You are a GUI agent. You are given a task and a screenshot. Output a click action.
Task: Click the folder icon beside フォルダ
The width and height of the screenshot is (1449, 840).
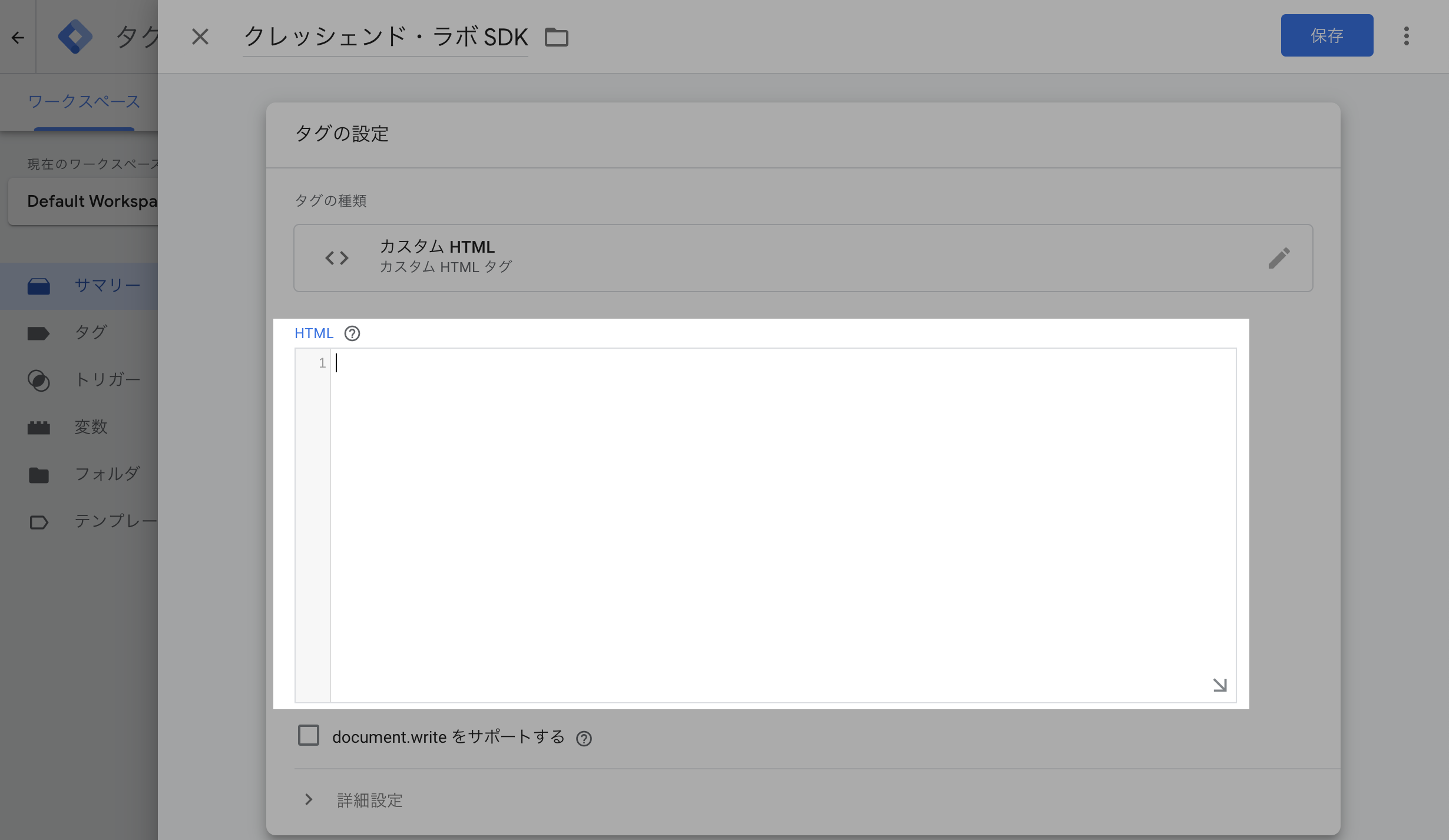click(x=39, y=475)
